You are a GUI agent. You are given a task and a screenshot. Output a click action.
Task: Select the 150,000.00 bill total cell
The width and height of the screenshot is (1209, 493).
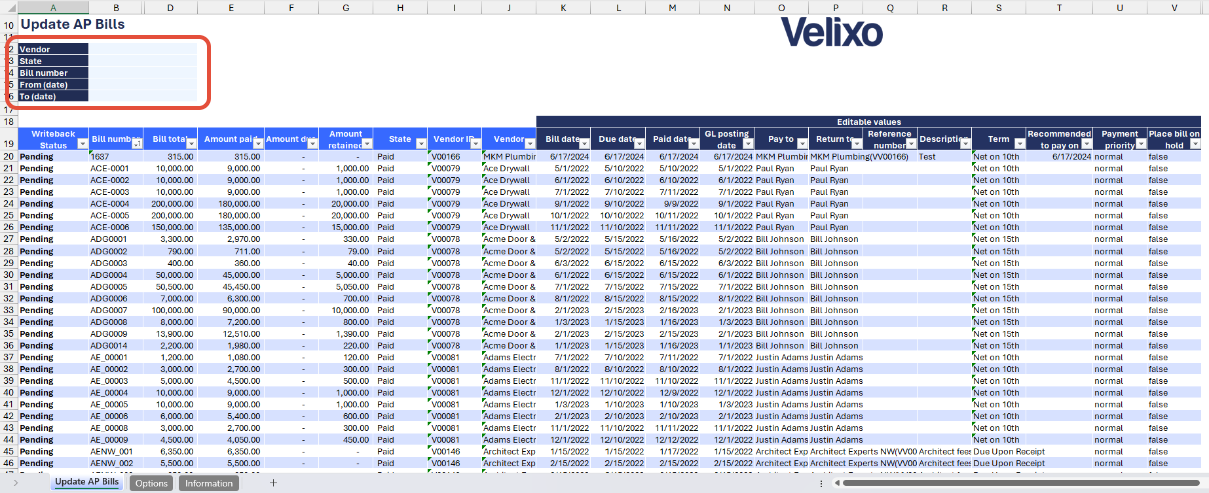coord(171,227)
